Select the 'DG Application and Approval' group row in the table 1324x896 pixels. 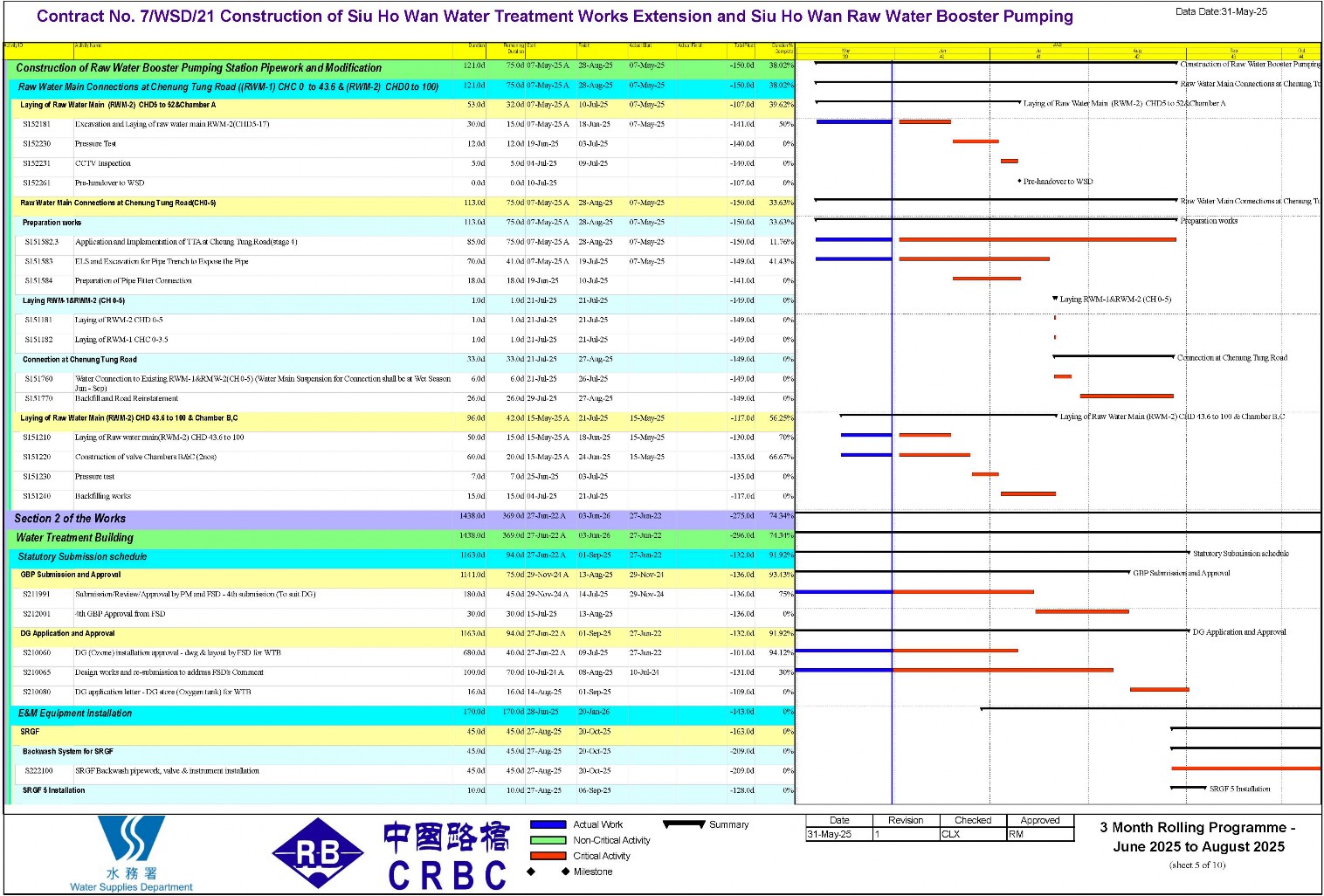point(402,634)
